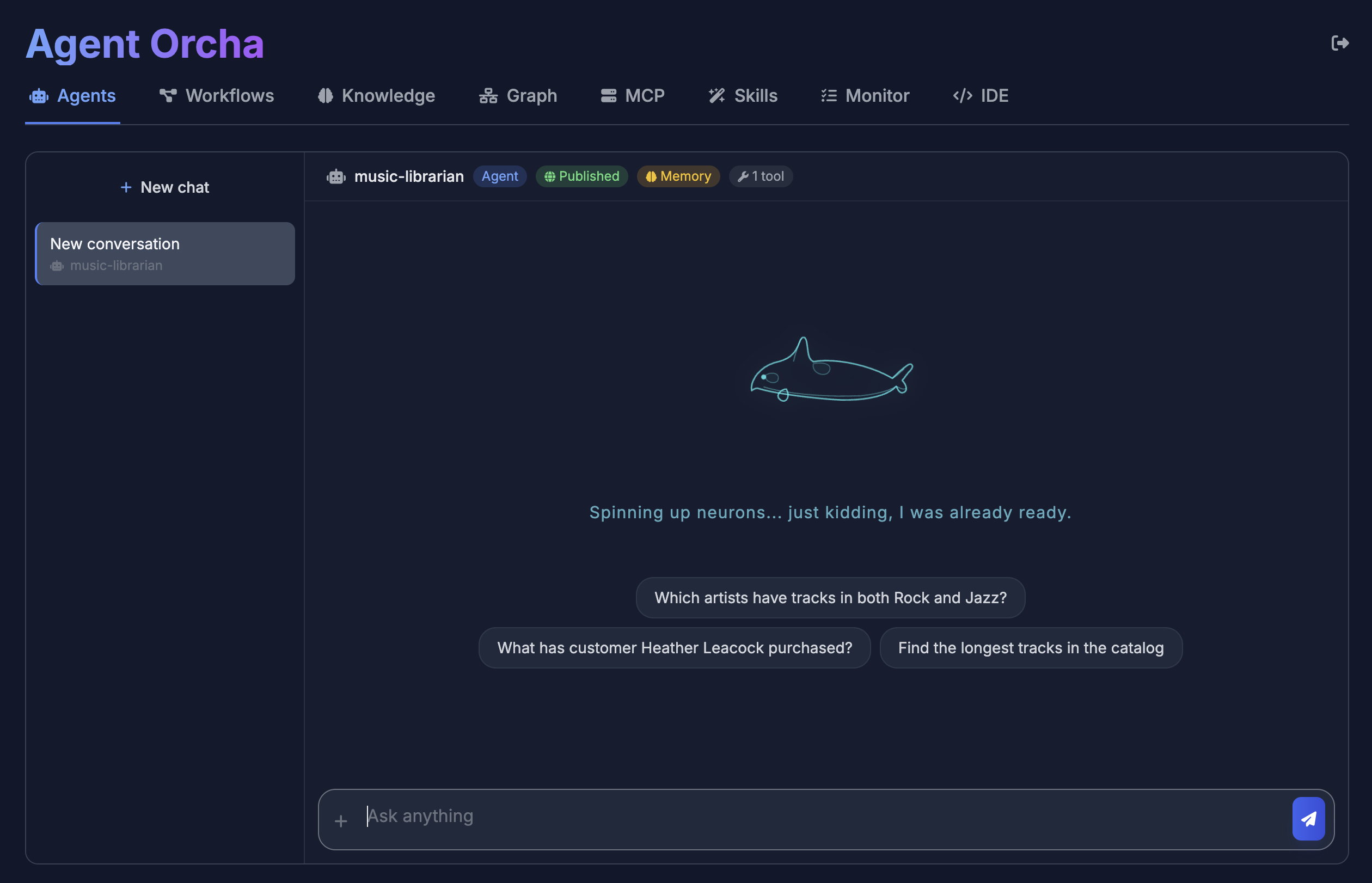Go to the MCP tab
Viewport: 1372px width, 883px height.
[x=633, y=96]
